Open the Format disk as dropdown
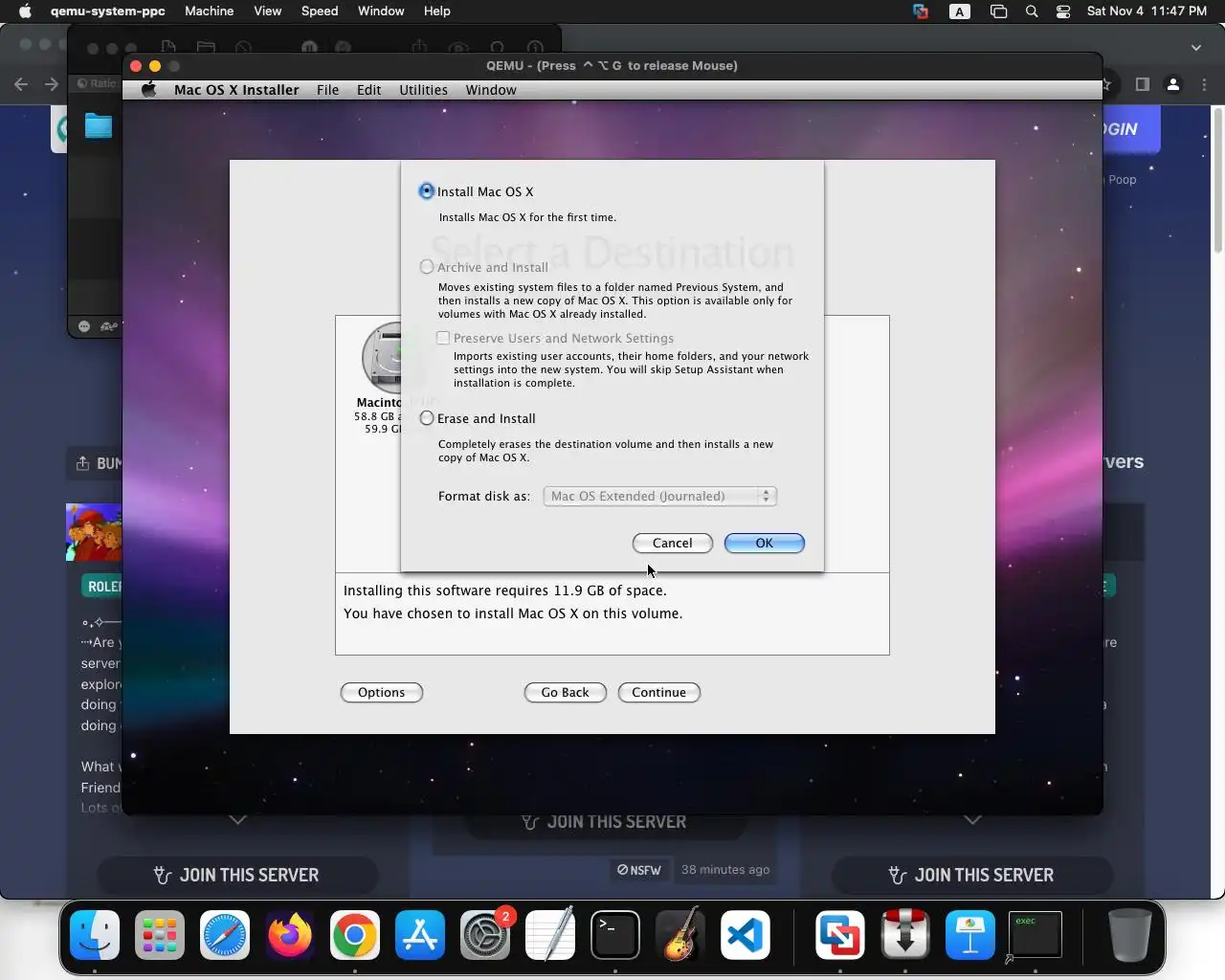The image size is (1225, 980). 659,496
